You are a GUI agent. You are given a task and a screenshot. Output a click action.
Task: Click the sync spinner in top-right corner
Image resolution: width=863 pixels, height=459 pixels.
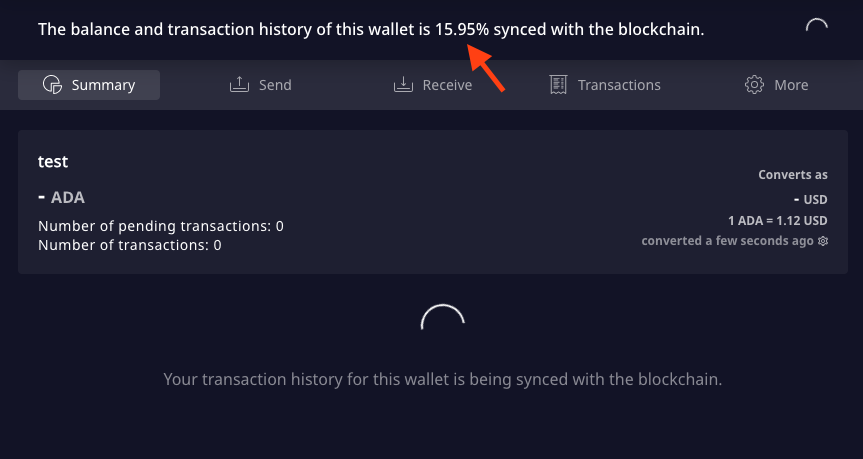[x=817, y=25]
